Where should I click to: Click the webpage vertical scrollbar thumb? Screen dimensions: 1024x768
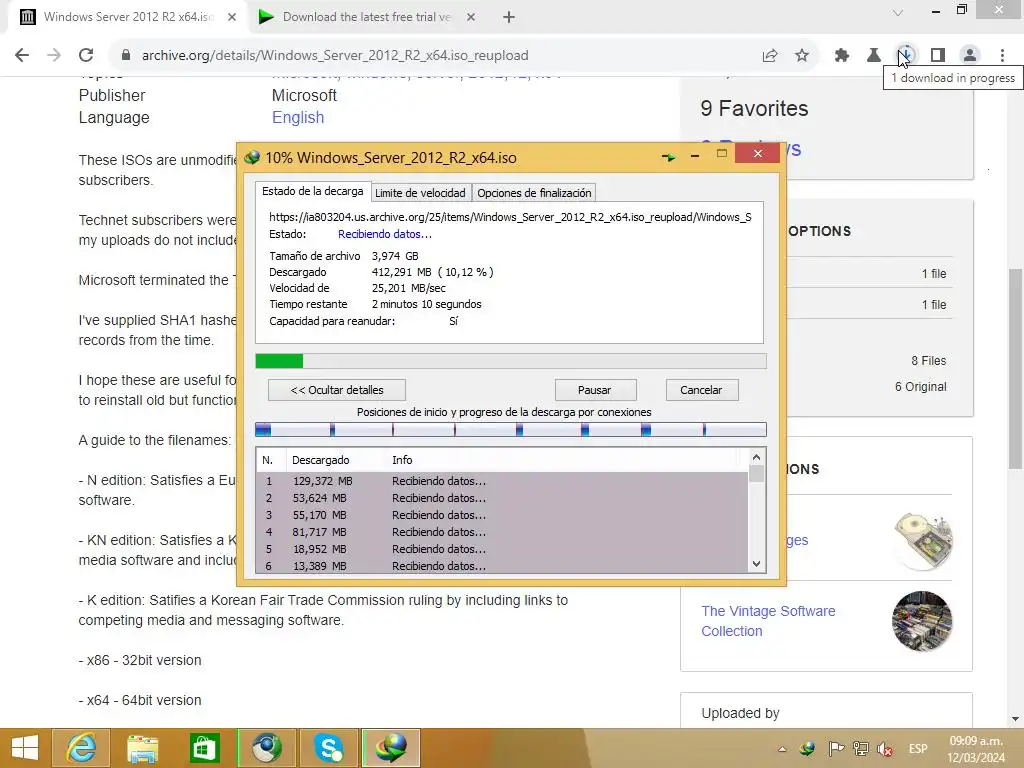pos(1015,368)
